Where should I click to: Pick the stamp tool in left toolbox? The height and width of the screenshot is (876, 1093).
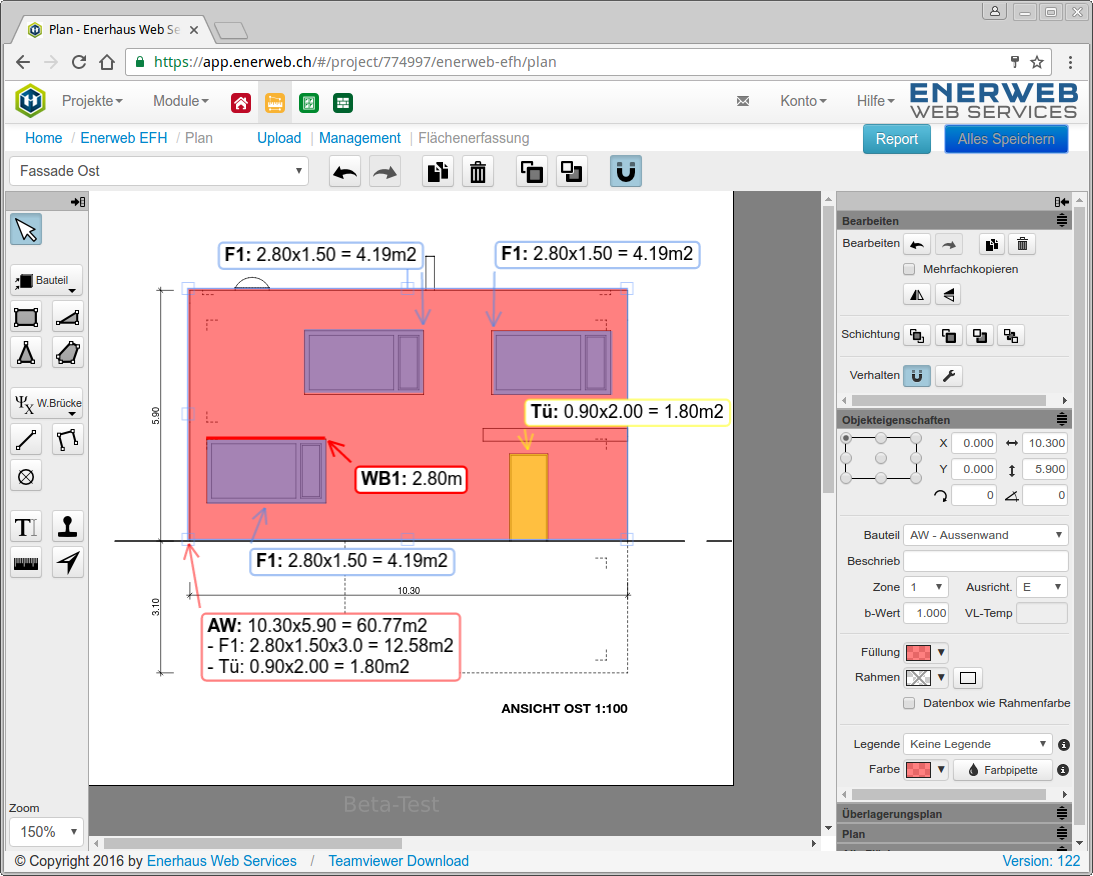pos(67,526)
